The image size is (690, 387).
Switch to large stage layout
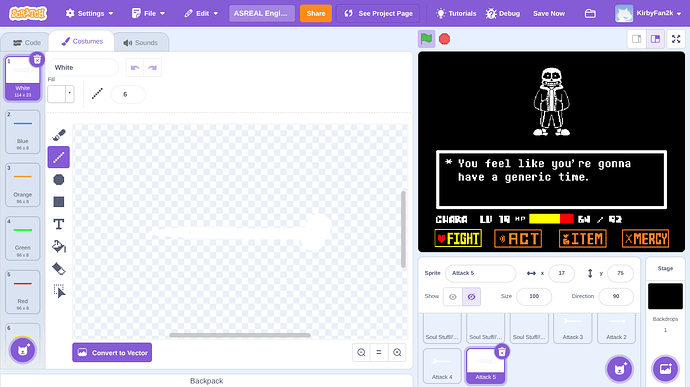(655, 39)
